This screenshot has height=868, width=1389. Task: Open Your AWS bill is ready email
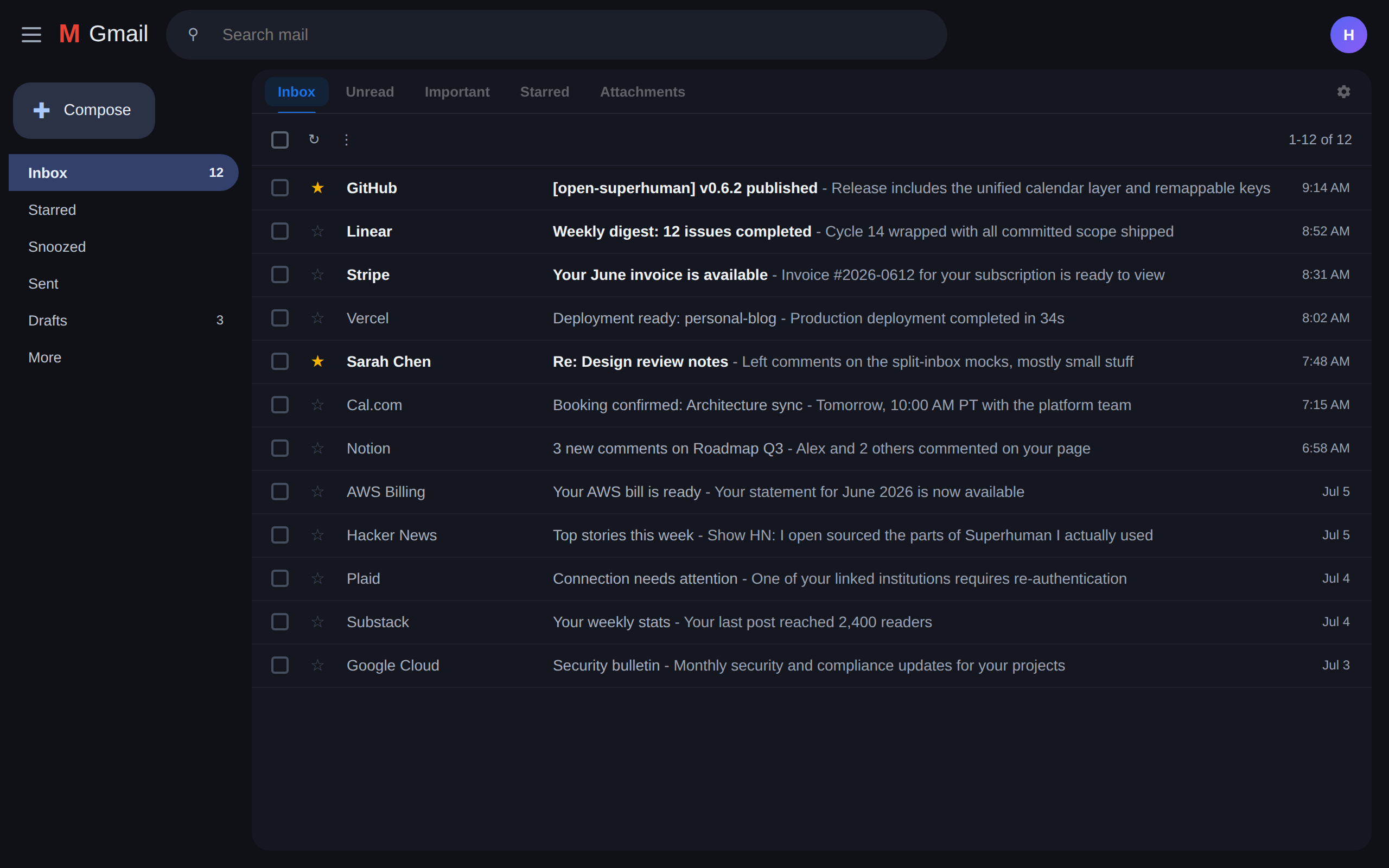click(811, 492)
